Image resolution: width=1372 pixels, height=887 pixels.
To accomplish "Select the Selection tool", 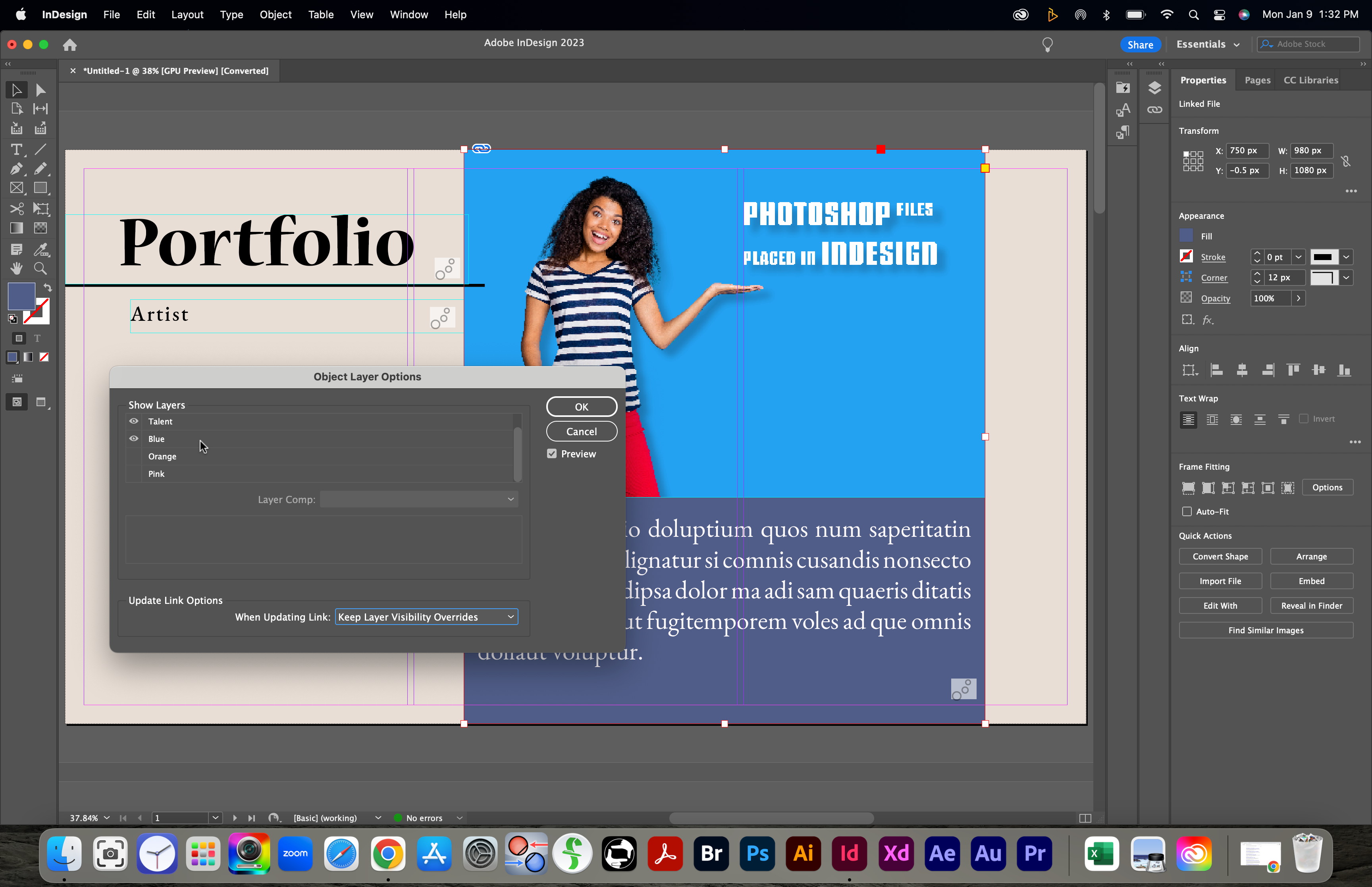I will pyautogui.click(x=16, y=90).
